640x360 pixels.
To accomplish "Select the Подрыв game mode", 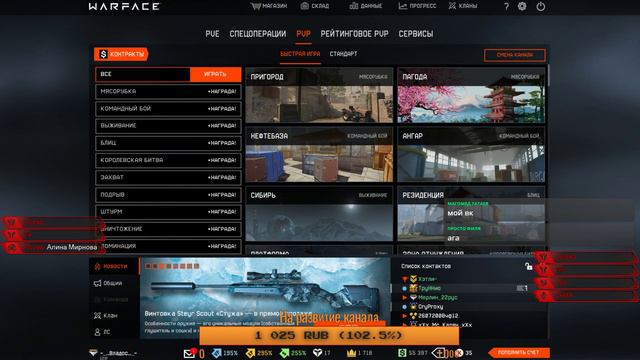I will [x=168, y=195].
